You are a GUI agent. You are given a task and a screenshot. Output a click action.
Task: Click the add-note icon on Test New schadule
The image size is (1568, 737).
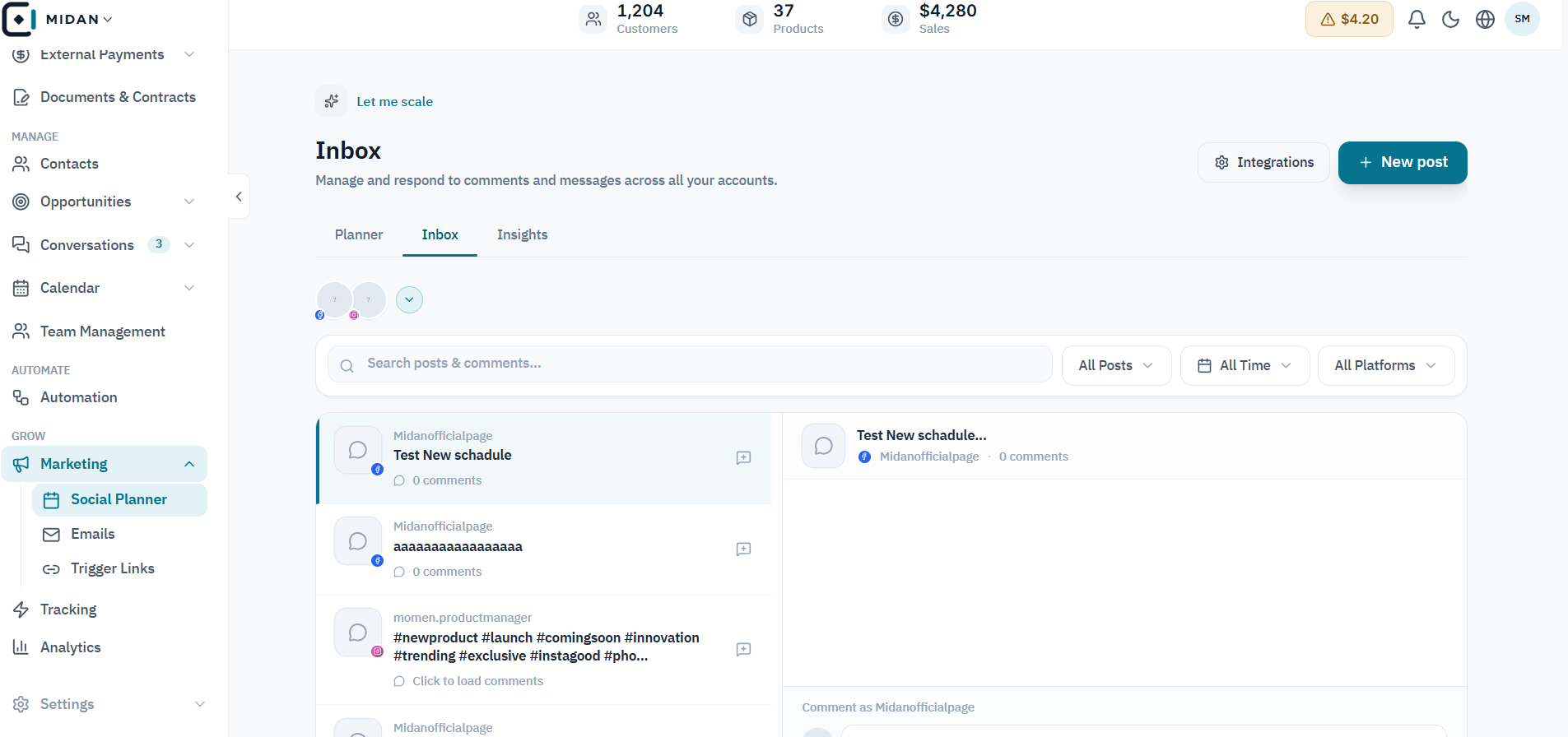pos(743,458)
